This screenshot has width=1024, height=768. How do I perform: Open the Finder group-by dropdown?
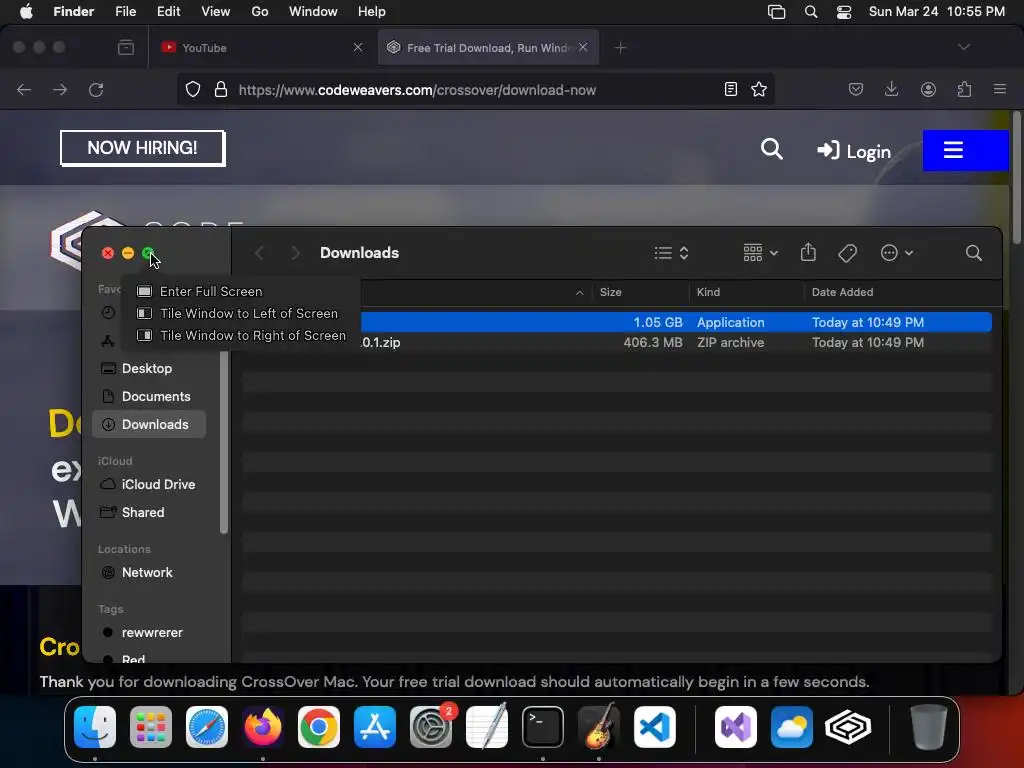(x=761, y=253)
